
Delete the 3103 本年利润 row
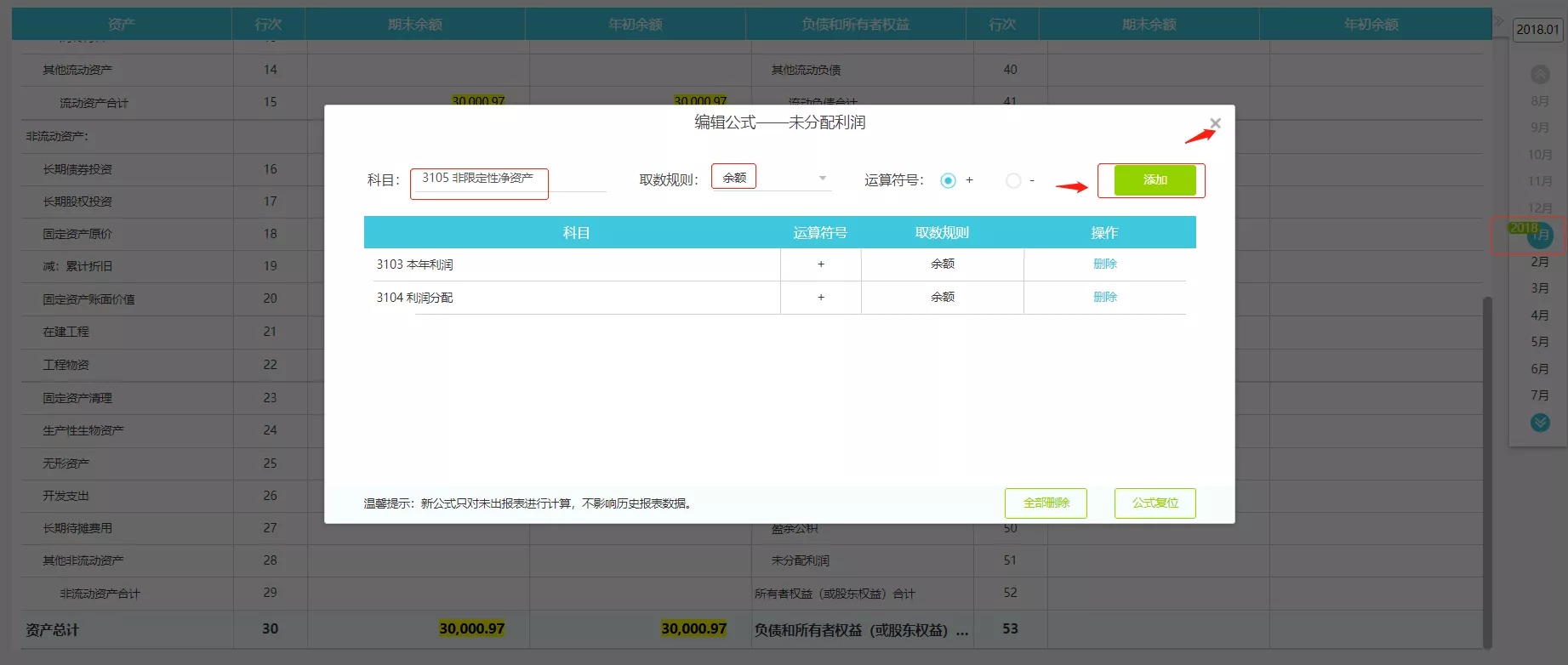pyautogui.click(x=1104, y=264)
